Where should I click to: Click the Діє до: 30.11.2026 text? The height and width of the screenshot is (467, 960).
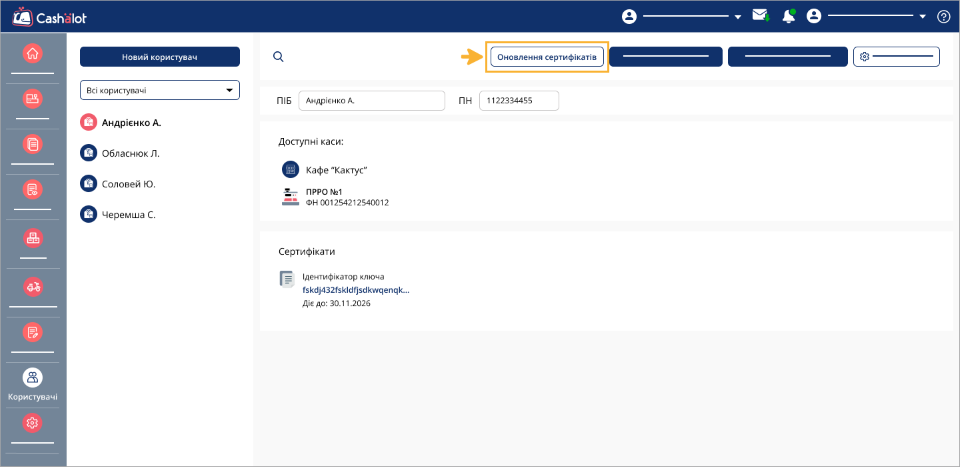(337, 302)
